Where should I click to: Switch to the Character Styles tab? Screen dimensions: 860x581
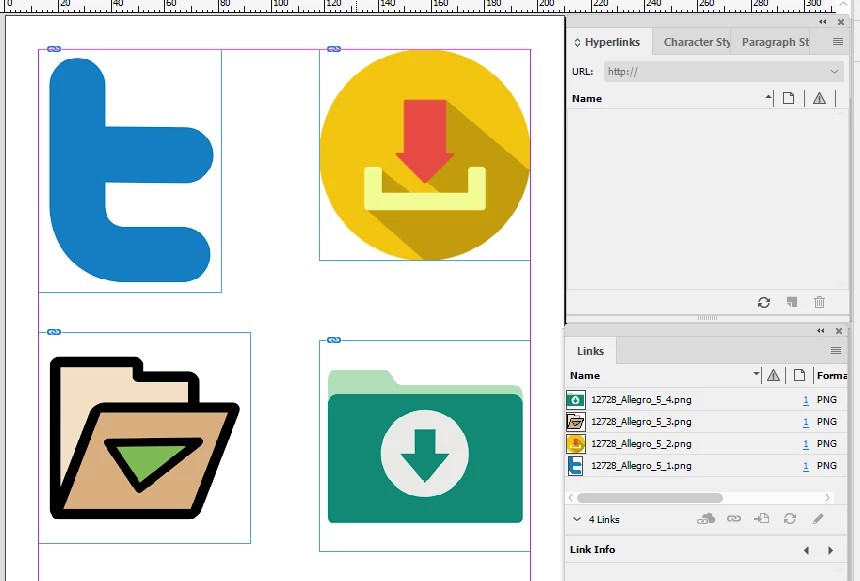point(697,42)
